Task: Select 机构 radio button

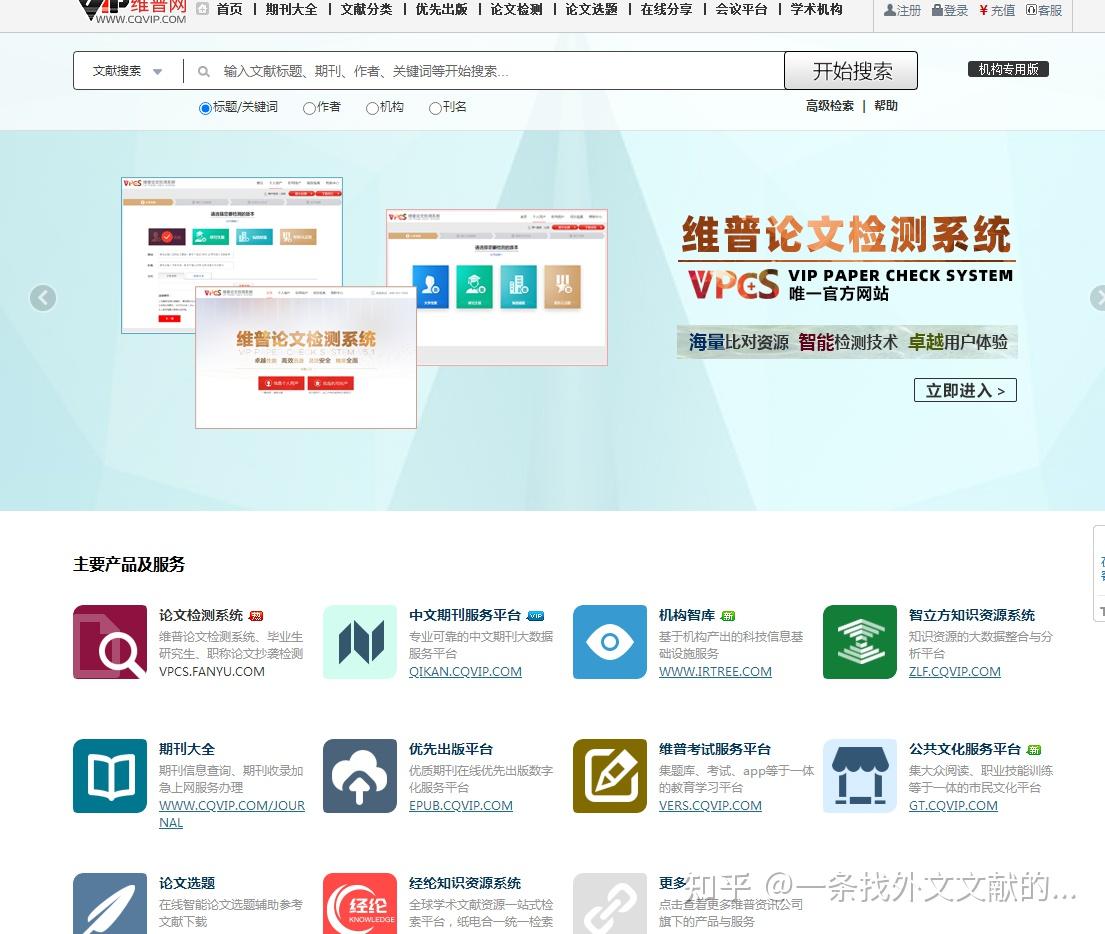Action: pyautogui.click(x=372, y=108)
